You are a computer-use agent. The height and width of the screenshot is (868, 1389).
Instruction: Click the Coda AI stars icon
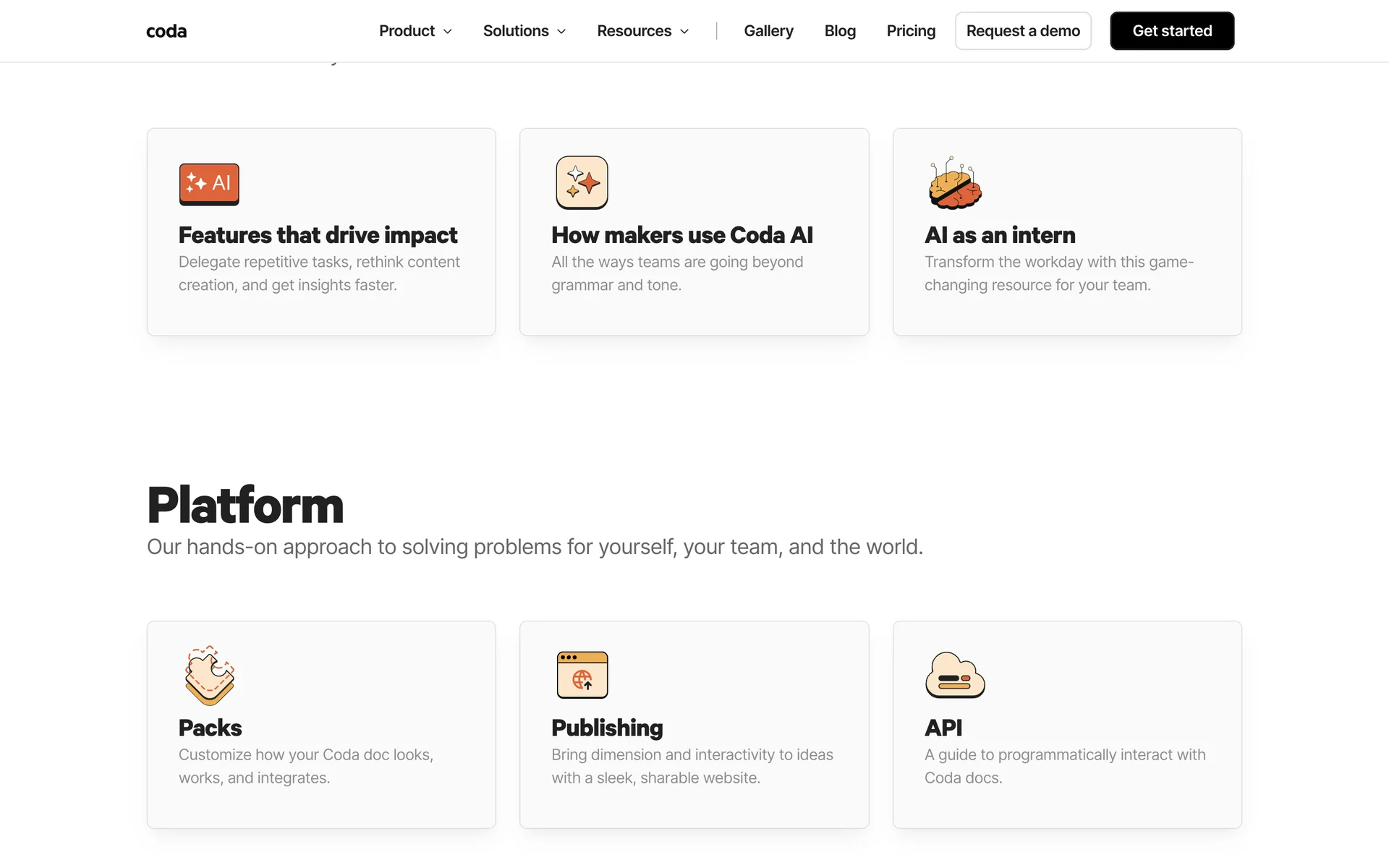pos(582,182)
